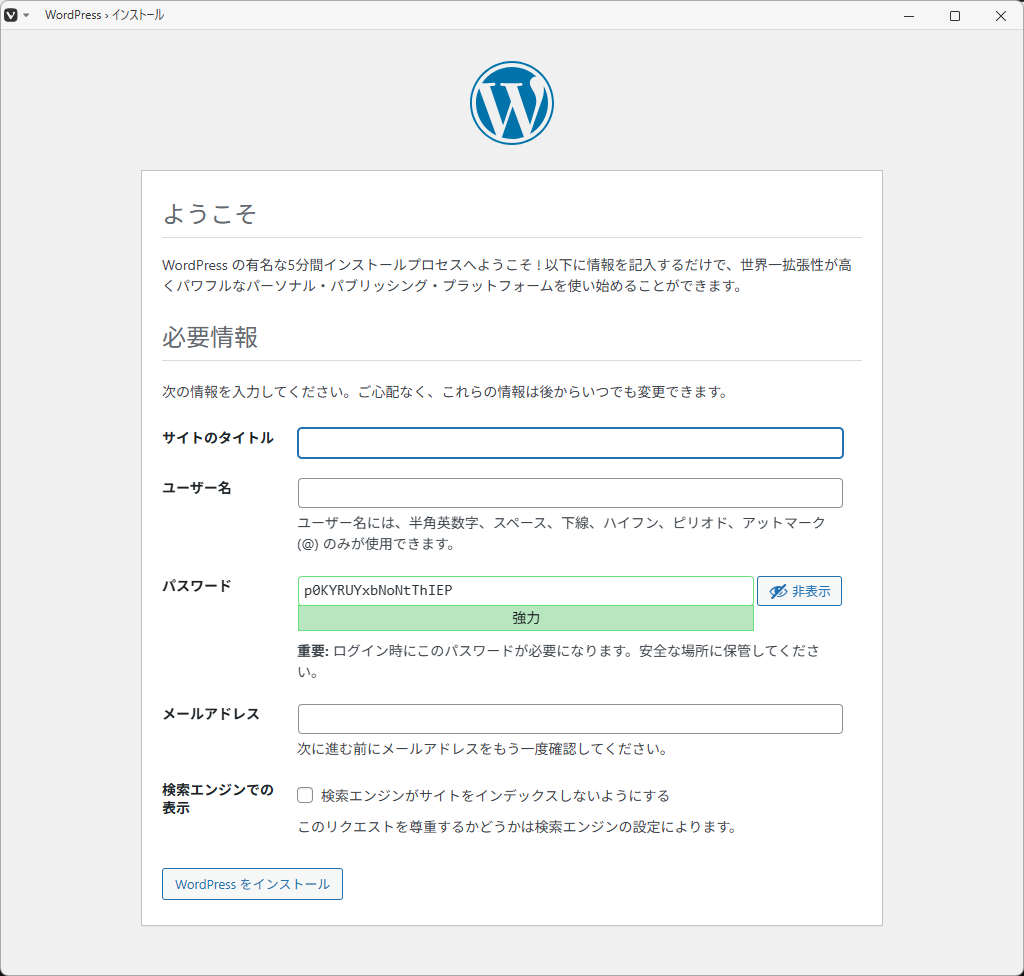The width and height of the screenshot is (1024, 976).
Task: Click the 必要情報 heading
Action: (210, 337)
